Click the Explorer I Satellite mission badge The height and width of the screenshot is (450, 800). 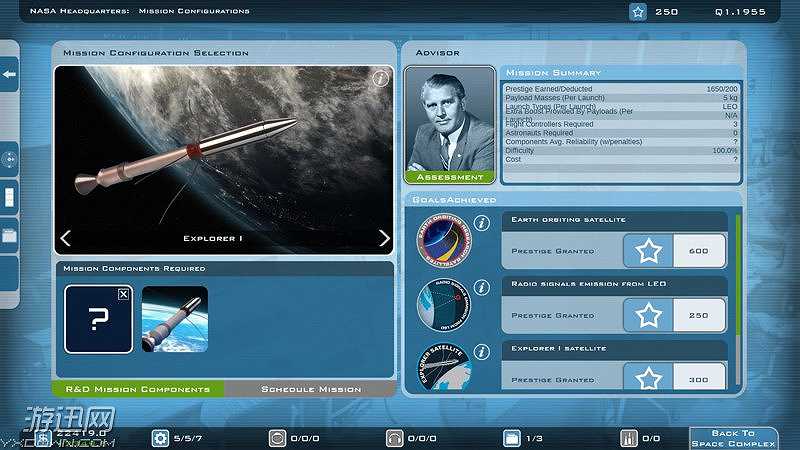(444, 367)
